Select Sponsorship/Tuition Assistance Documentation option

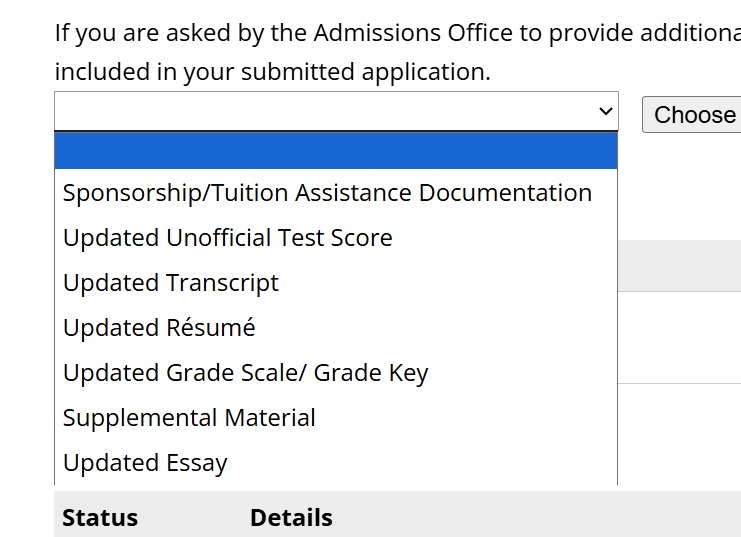[x=327, y=193]
